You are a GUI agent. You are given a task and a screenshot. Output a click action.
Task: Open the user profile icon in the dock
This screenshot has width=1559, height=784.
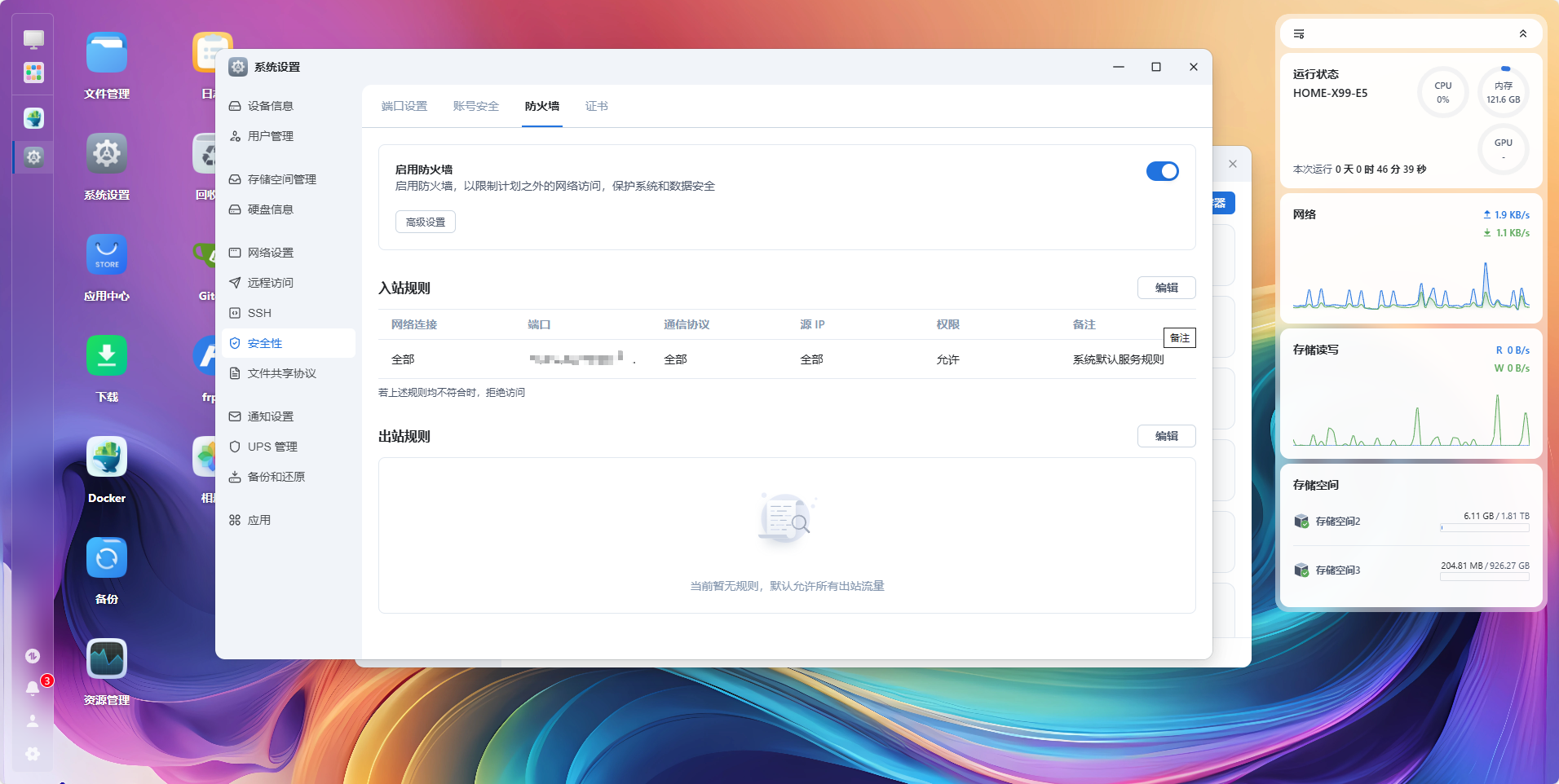pyautogui.click(x=33, y=721)
